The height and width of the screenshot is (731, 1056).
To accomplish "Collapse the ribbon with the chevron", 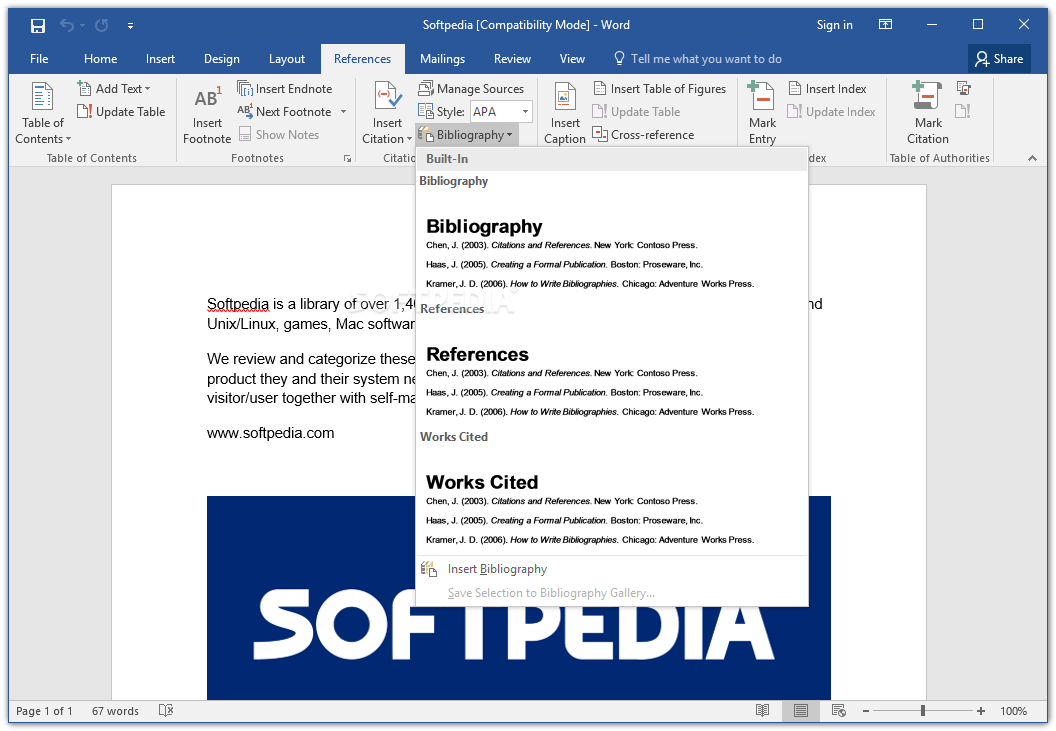I will 1032,158.
